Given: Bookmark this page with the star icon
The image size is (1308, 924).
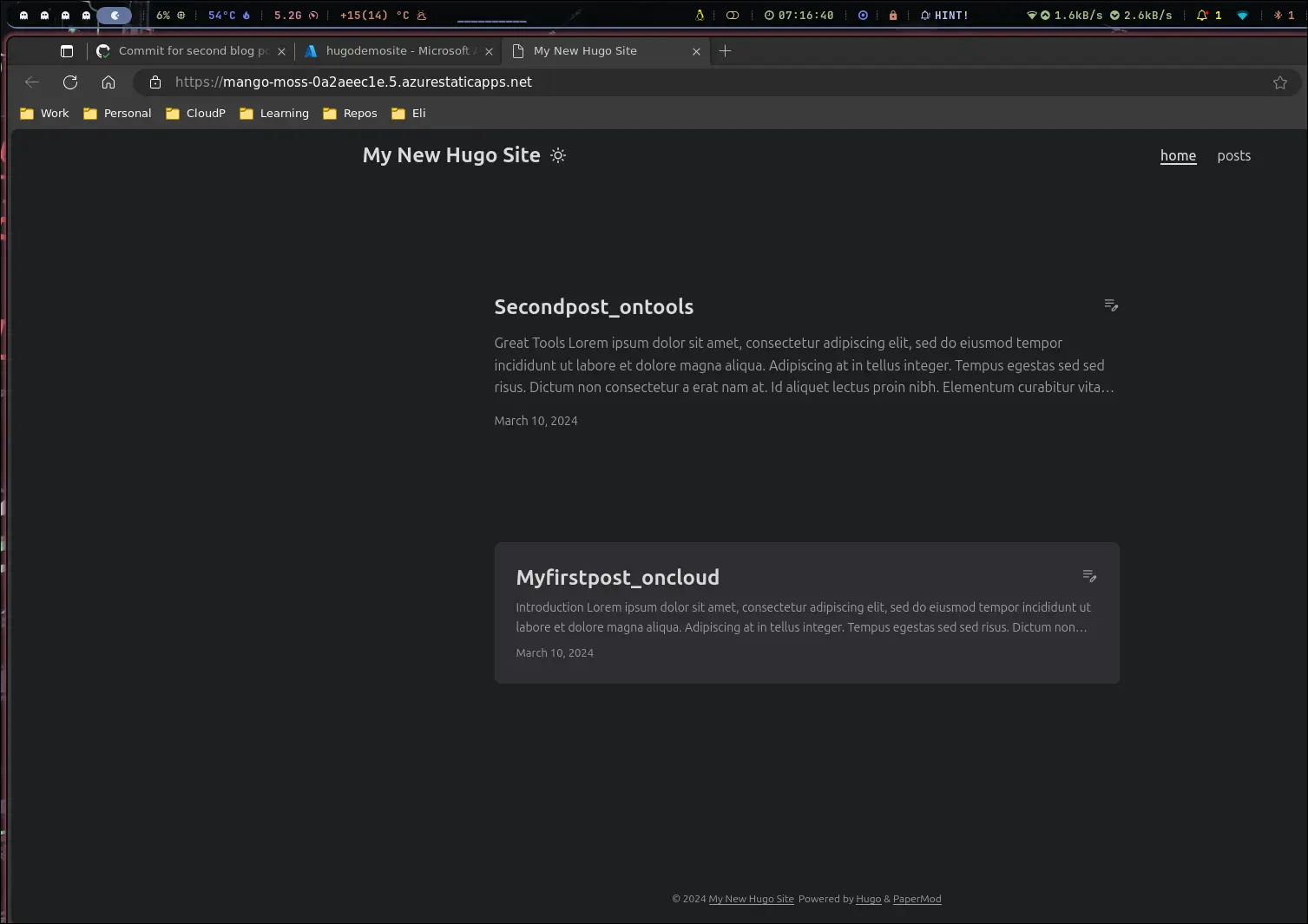Looking at the screenshot, I should tap(1279, 82).
